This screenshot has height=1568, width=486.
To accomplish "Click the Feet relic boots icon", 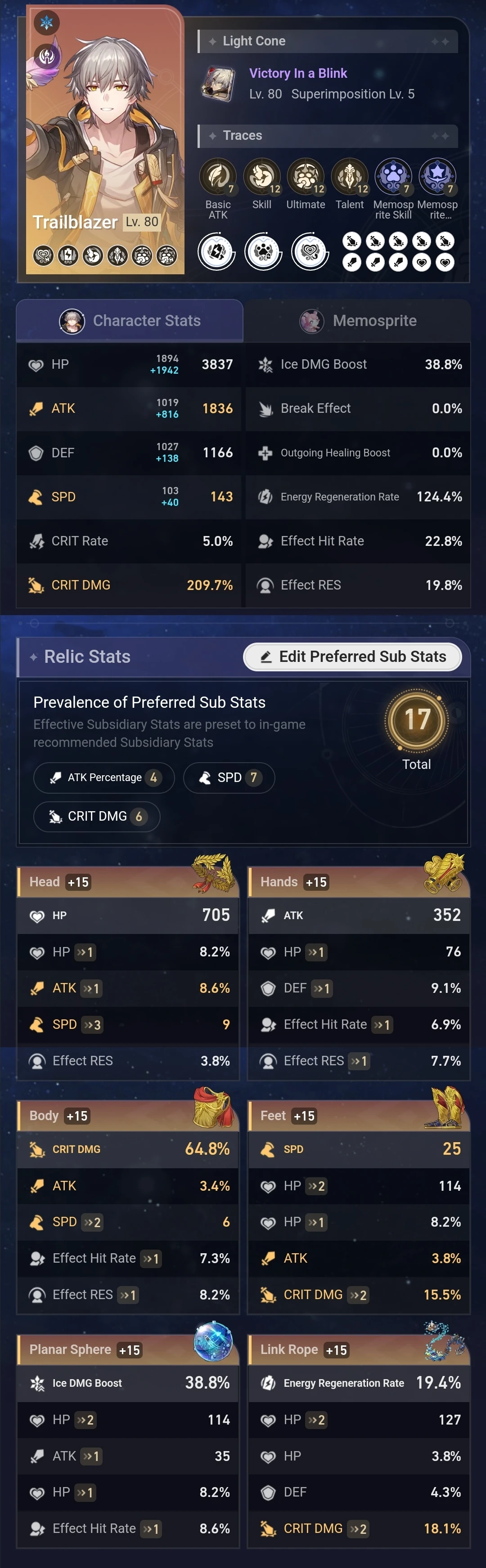I will [x=447, y=1107].
